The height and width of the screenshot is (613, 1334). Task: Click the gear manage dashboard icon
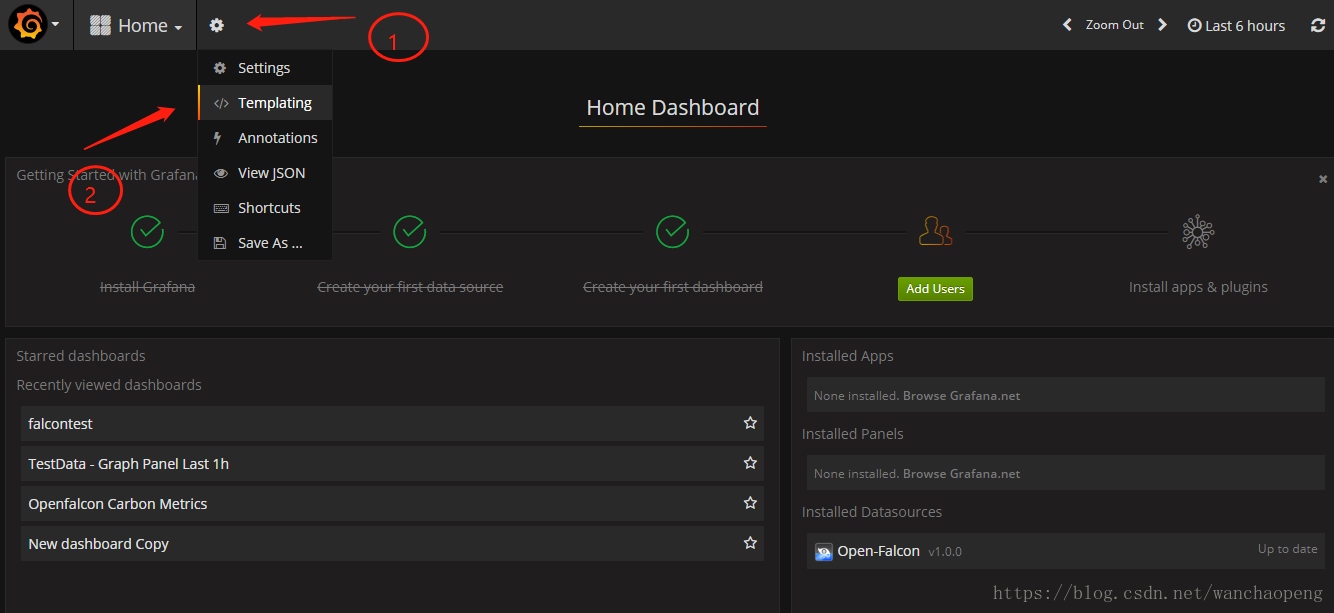point(216,25)
